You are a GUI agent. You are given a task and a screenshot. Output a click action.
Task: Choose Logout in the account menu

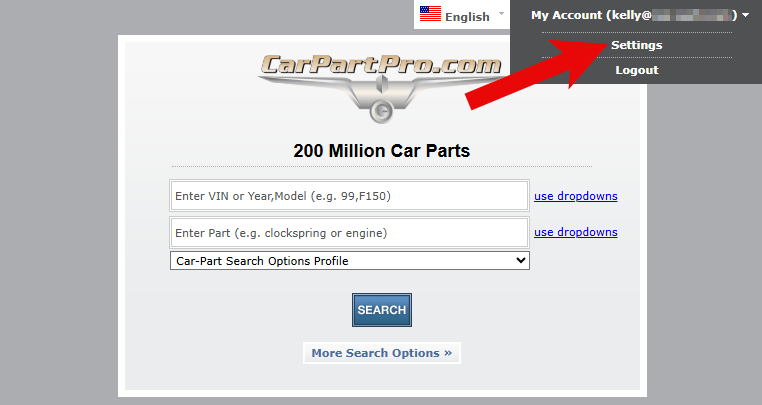(x=636, y=70)
